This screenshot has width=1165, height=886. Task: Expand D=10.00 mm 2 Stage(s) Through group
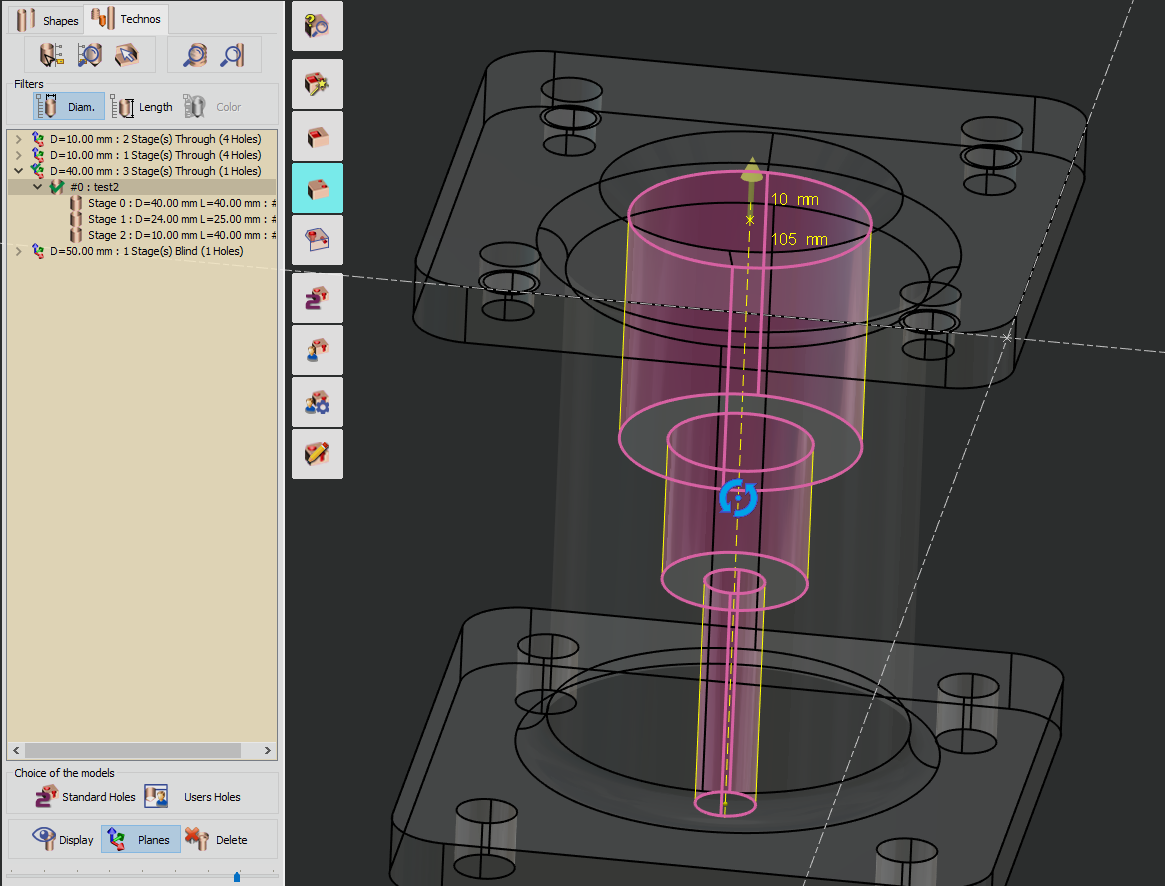(18, 139)
